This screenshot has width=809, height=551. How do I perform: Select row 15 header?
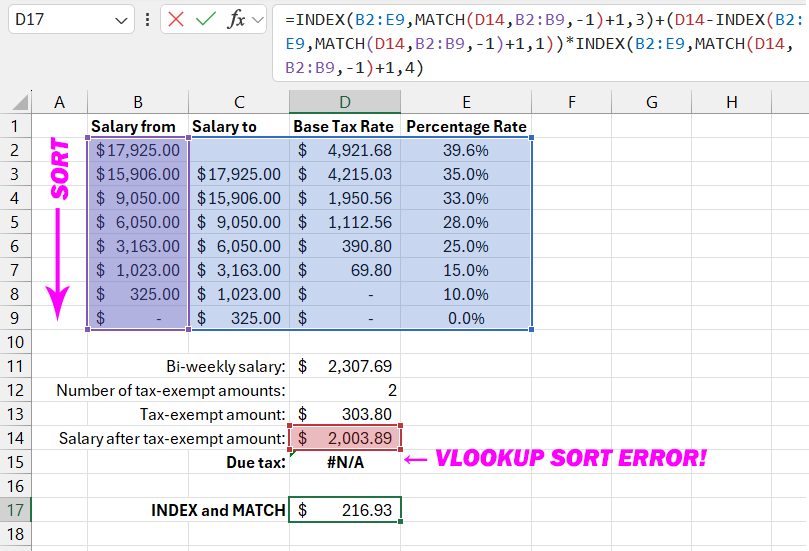pos(15,462)
